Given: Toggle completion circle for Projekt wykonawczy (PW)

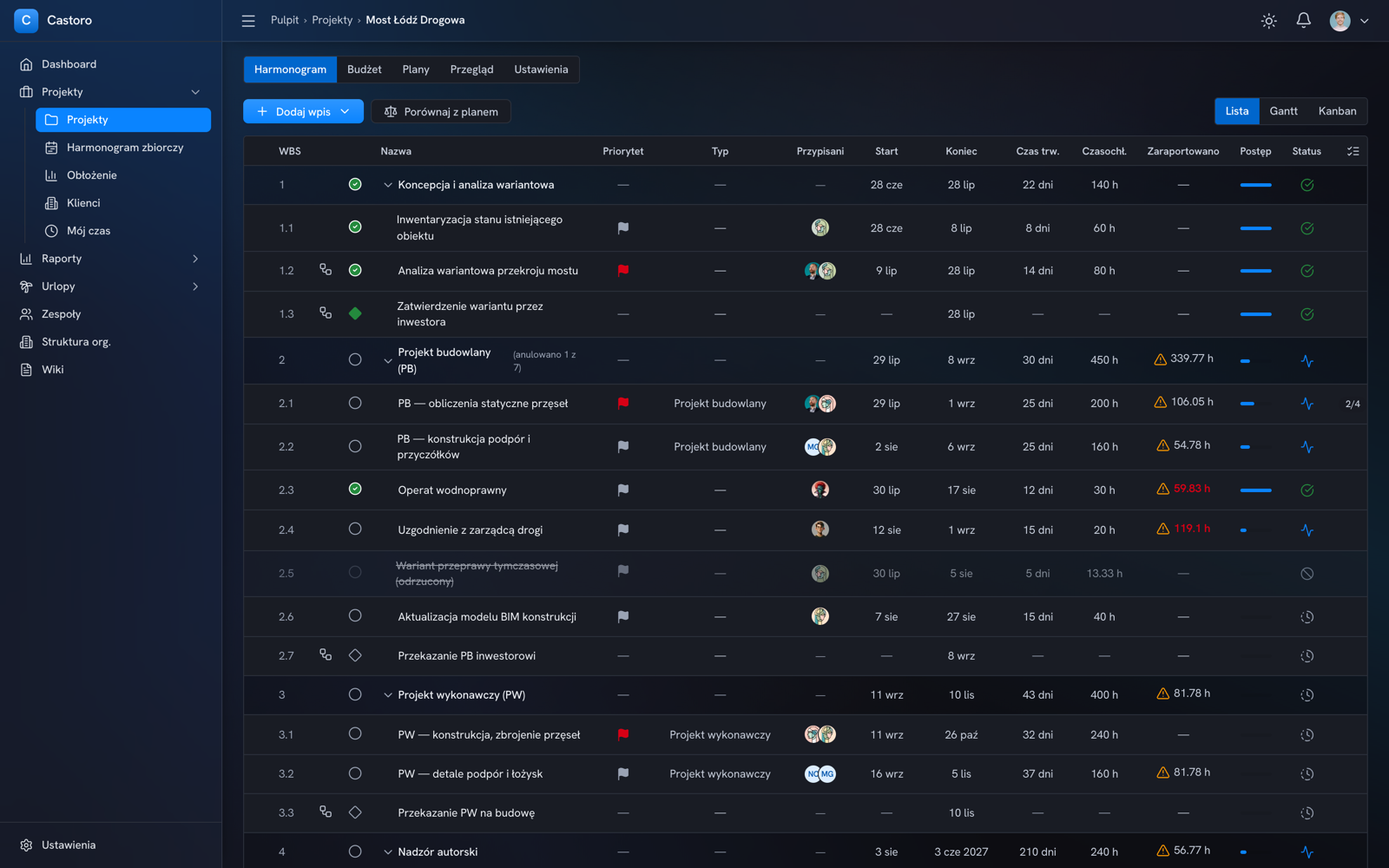Looking at the screenshot, I should click(x=355, y=694).
